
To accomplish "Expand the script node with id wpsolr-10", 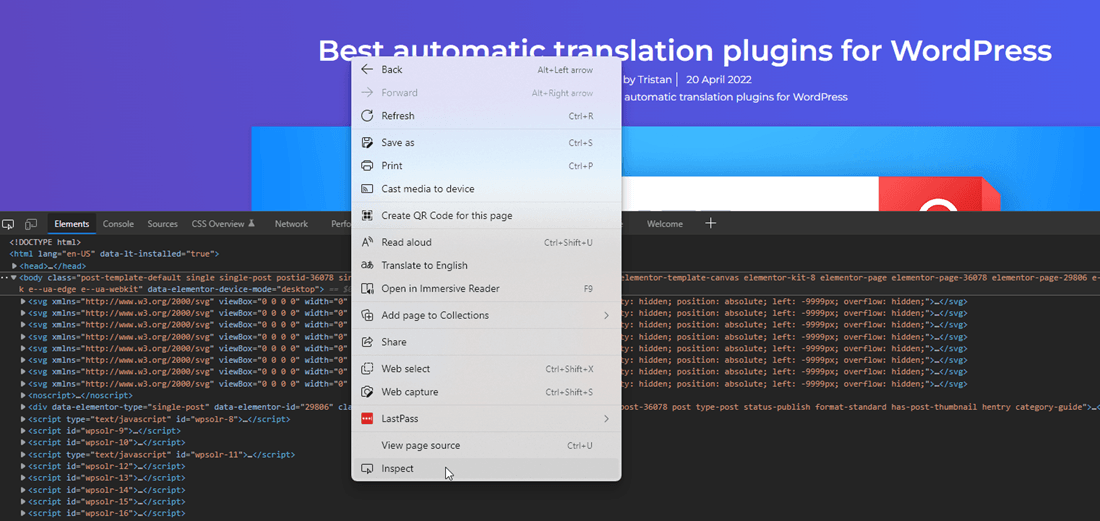I will [23, 443].
